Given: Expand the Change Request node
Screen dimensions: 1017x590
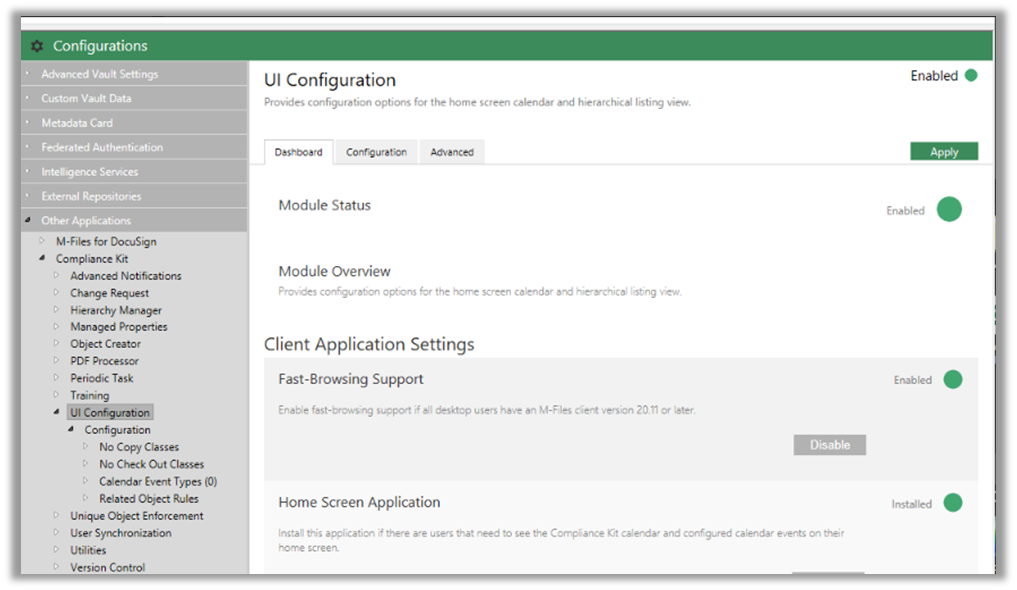Looking at the screenshot, I should tap(56, 292).
